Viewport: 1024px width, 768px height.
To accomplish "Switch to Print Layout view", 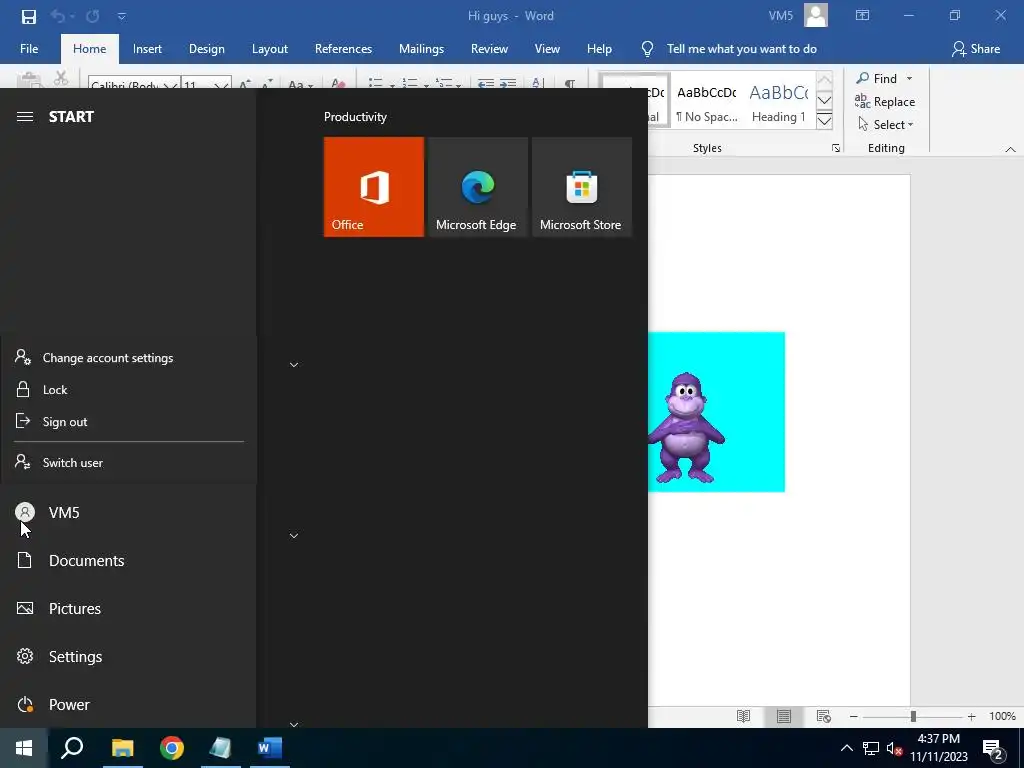I will coord(784,716).
